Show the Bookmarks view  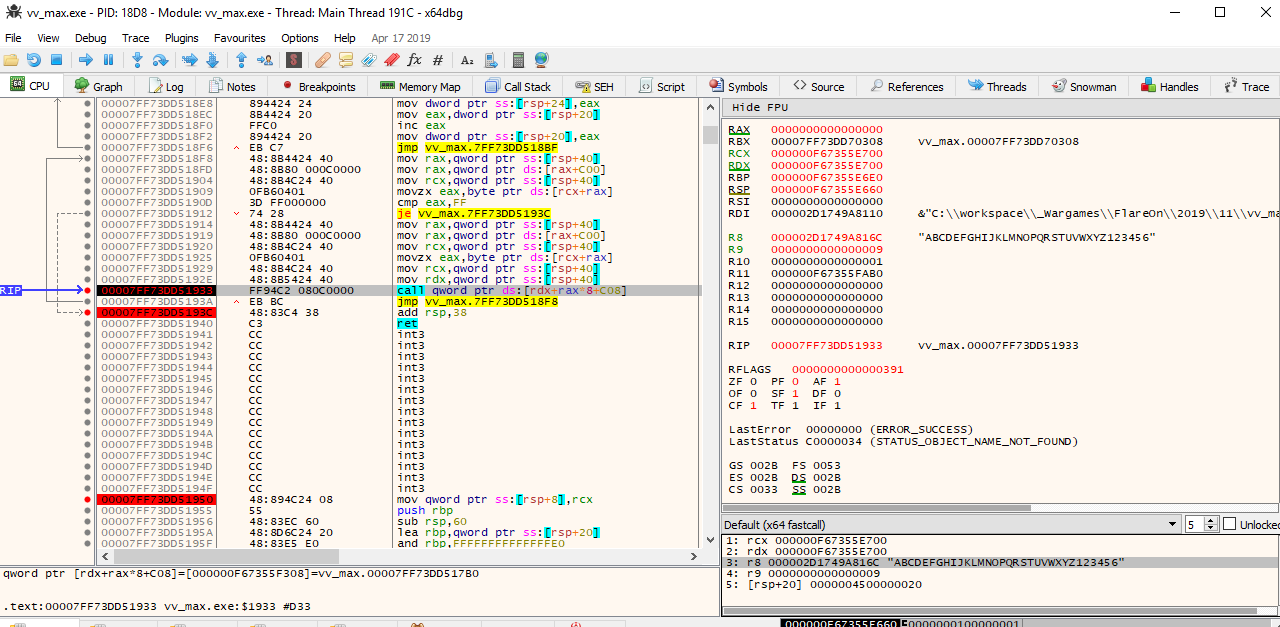click(392, 60)
